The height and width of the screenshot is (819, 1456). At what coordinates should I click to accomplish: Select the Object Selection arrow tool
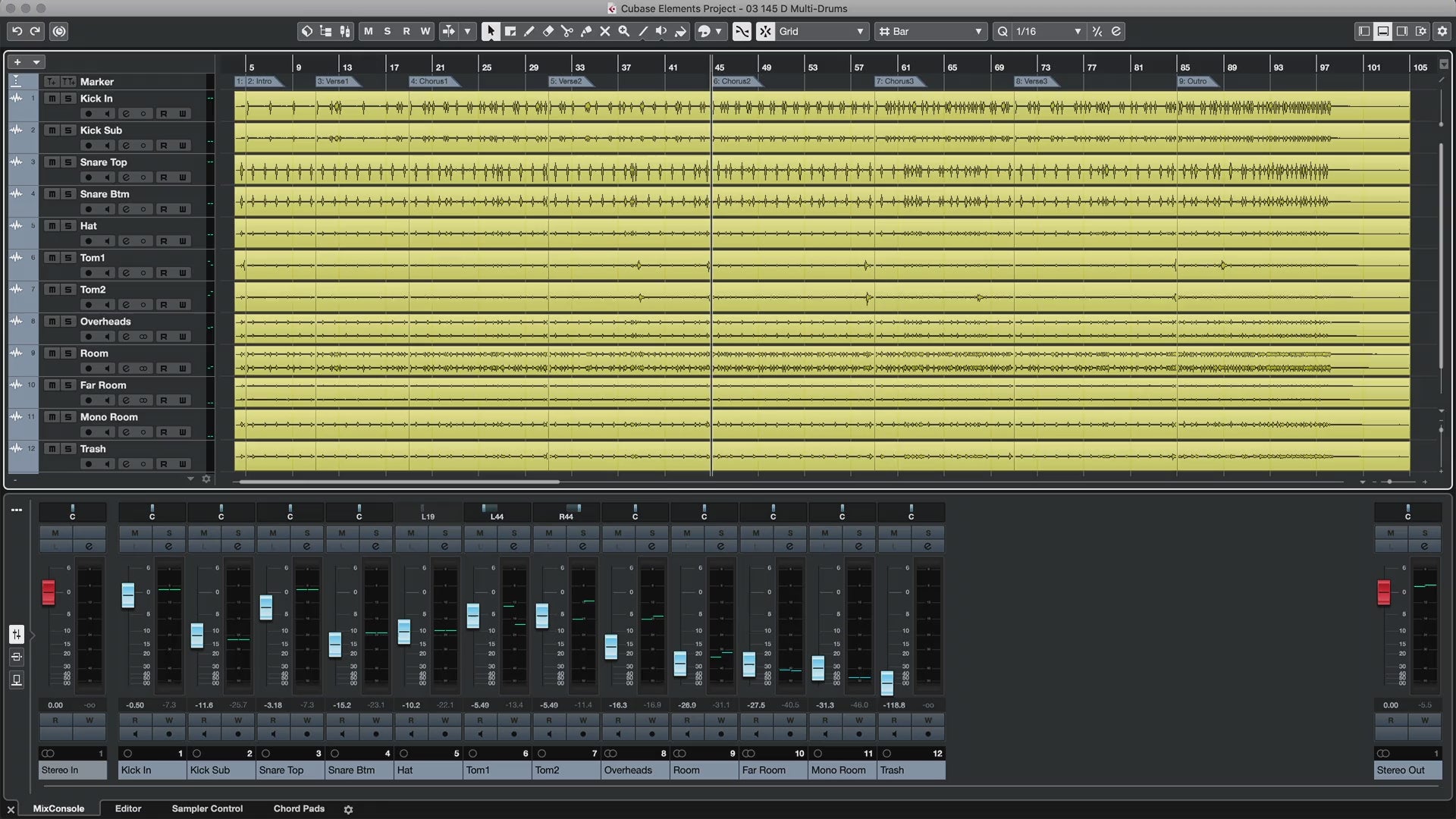point(491,31)
